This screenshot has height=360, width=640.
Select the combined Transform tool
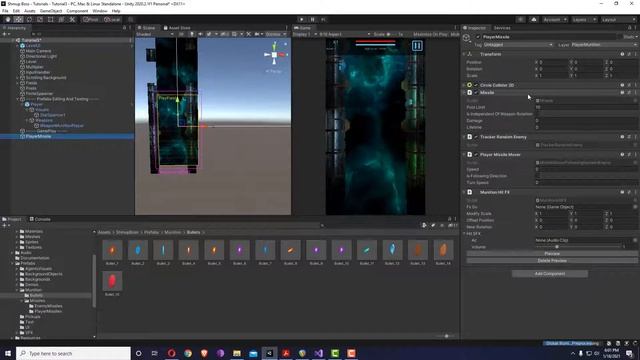click(61, 19)
